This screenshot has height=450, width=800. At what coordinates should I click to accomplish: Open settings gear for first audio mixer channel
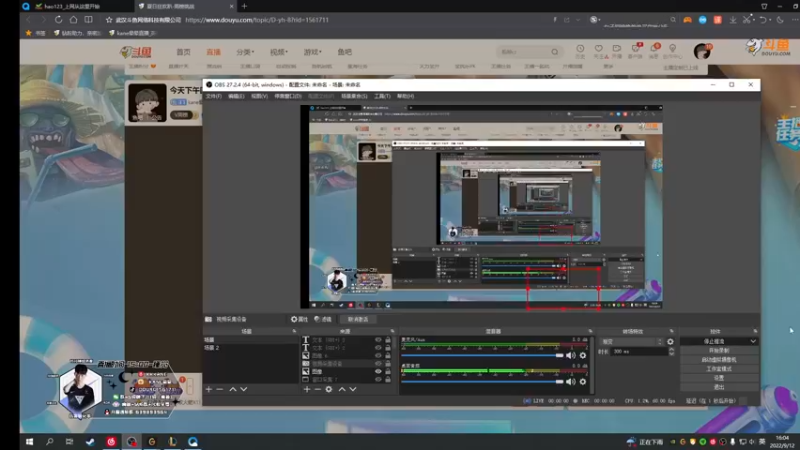(x=583, y=356)
